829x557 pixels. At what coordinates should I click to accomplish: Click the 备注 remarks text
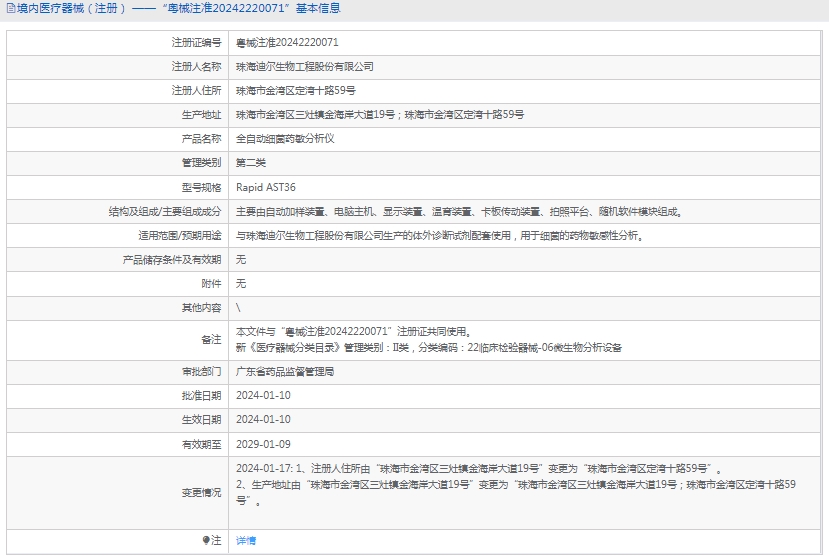428,339
